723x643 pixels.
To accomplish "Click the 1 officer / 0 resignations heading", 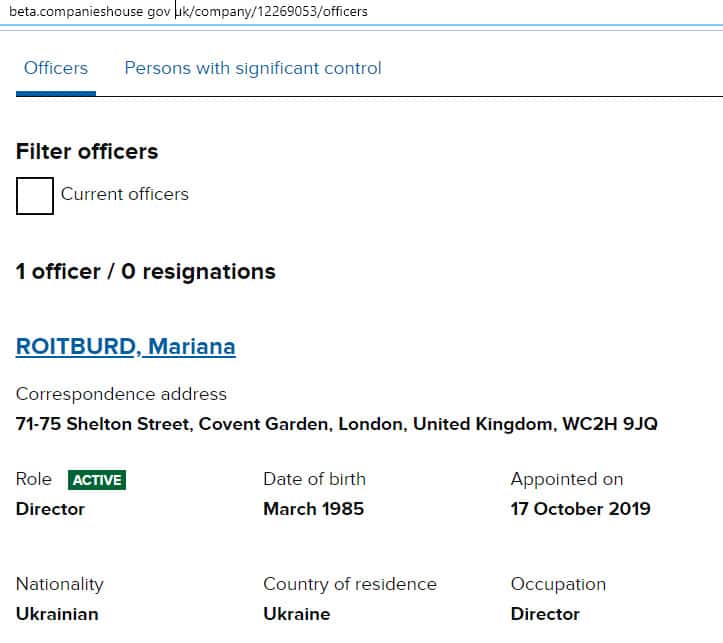I will pyautogui.click(x=146, y=272).
